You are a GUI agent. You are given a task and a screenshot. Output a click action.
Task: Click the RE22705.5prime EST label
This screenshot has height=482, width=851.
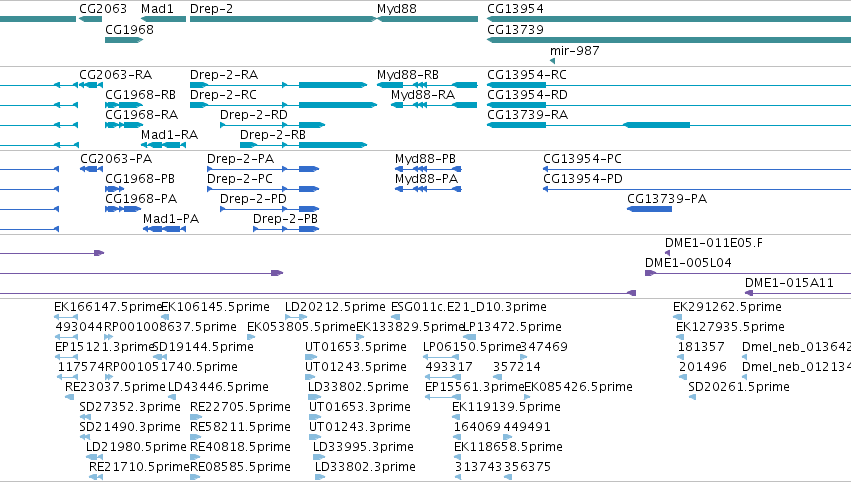[x=240, y=408]
